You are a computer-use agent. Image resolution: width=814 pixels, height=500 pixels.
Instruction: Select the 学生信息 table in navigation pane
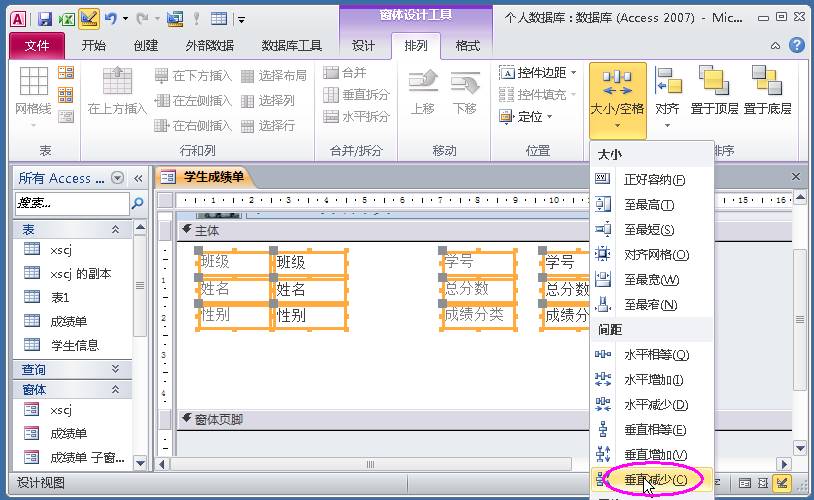tap(74, 345)
